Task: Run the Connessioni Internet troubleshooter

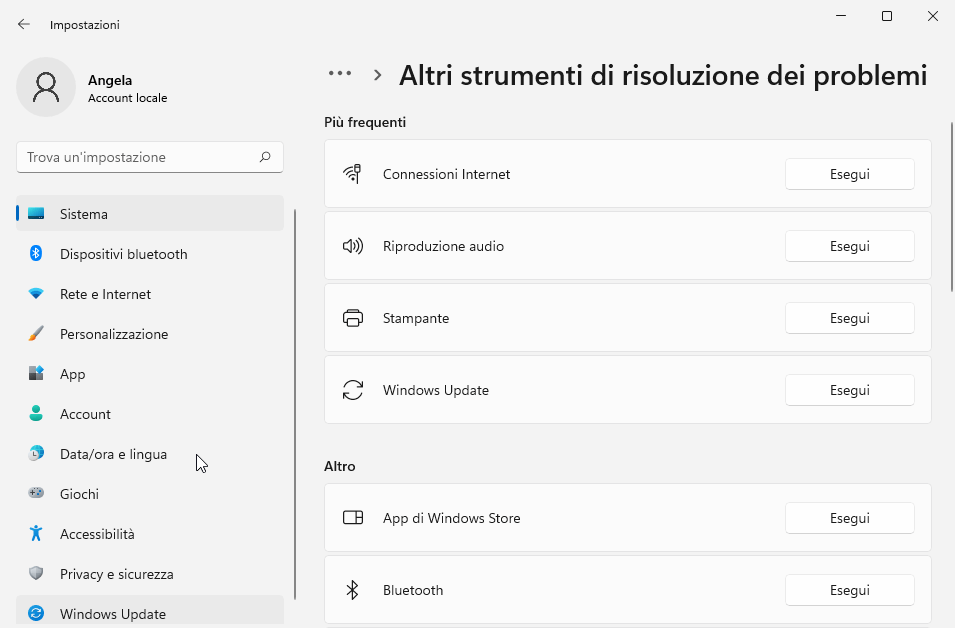Action: (849, 174)
